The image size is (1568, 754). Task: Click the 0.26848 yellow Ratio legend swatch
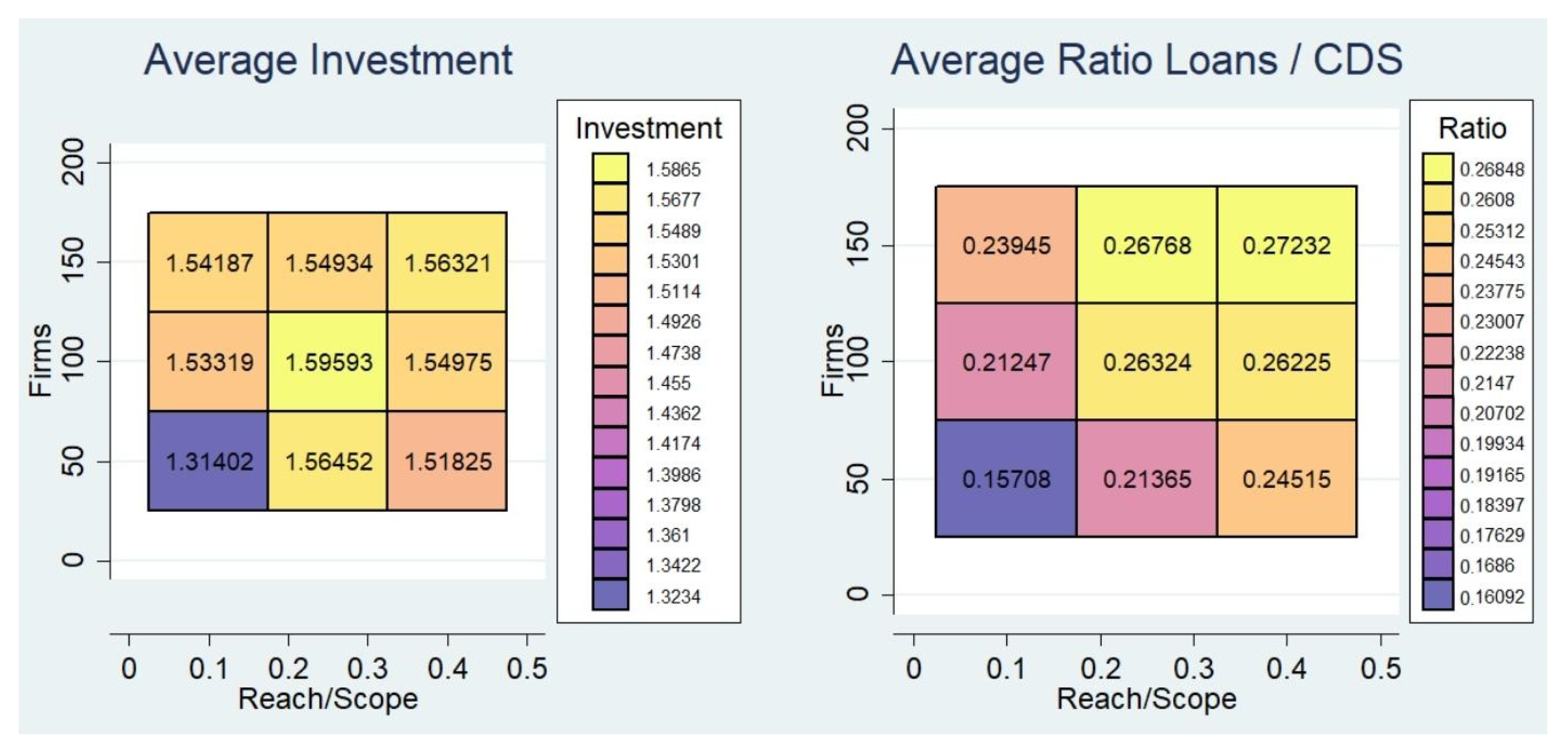pyautogui.click(x=1438, y=168)
